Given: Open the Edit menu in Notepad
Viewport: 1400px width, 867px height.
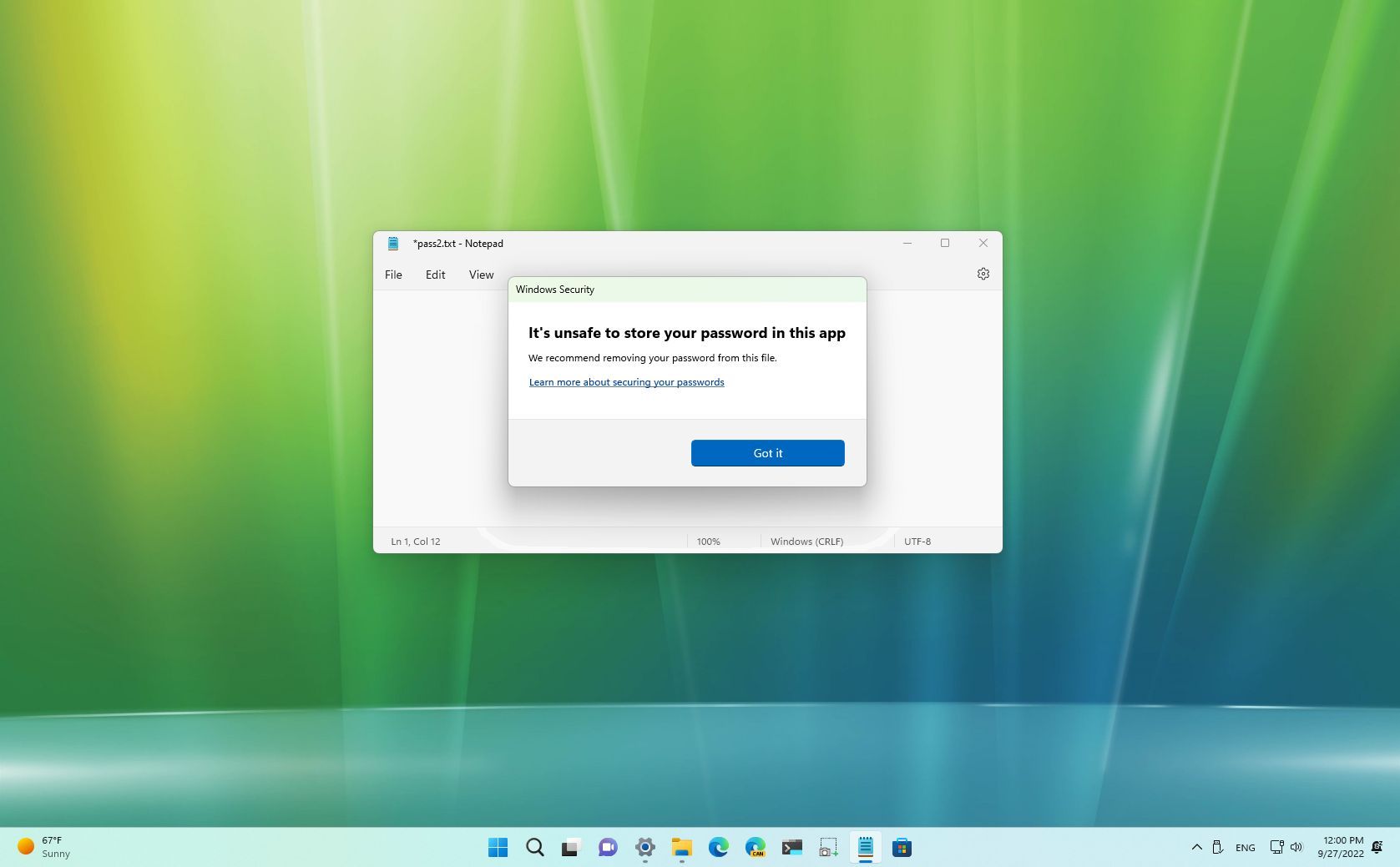Looking at the screenshot, I should pyautogui.click(x=435, y=274).
